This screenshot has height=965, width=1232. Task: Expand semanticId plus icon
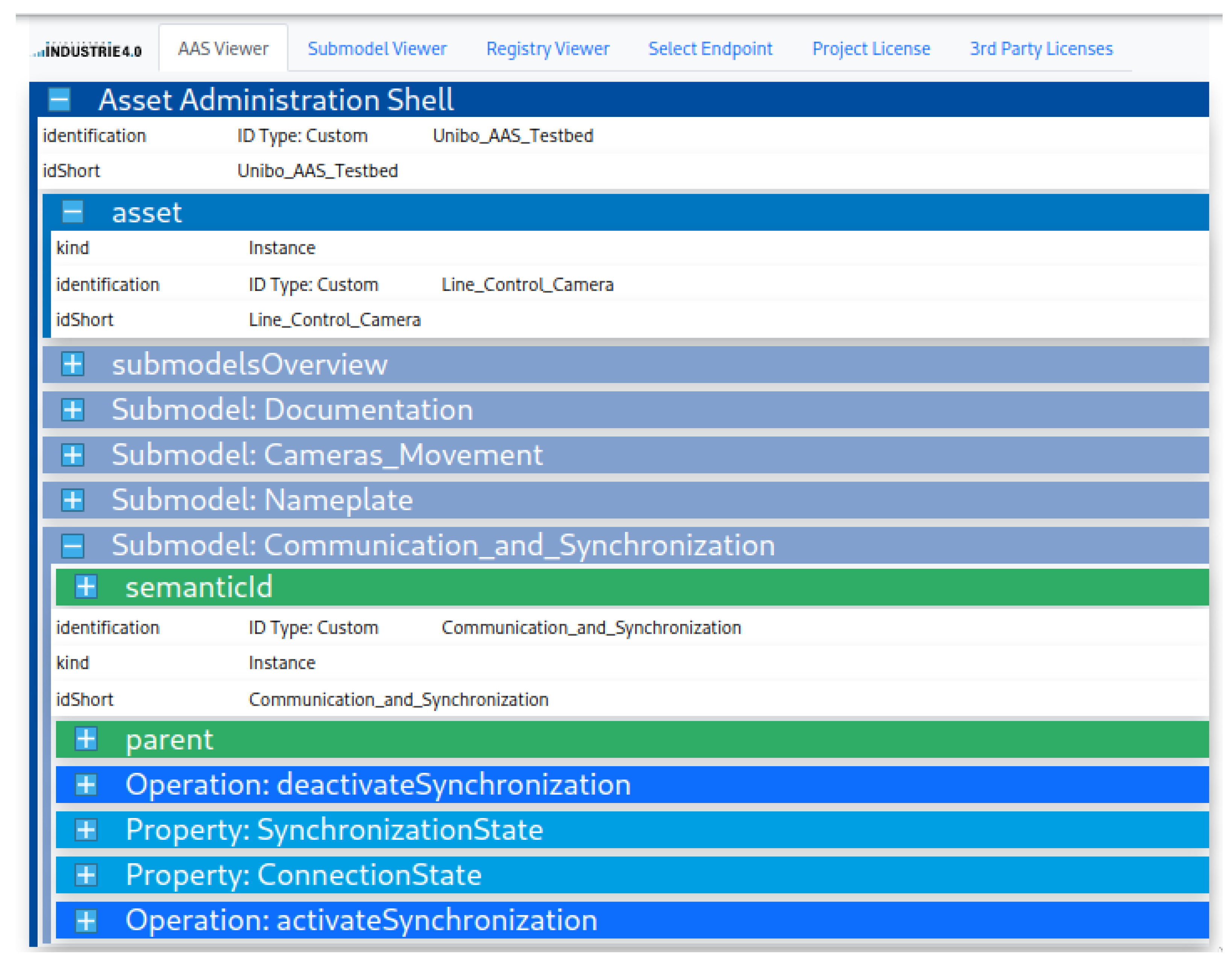click(86, 587)
